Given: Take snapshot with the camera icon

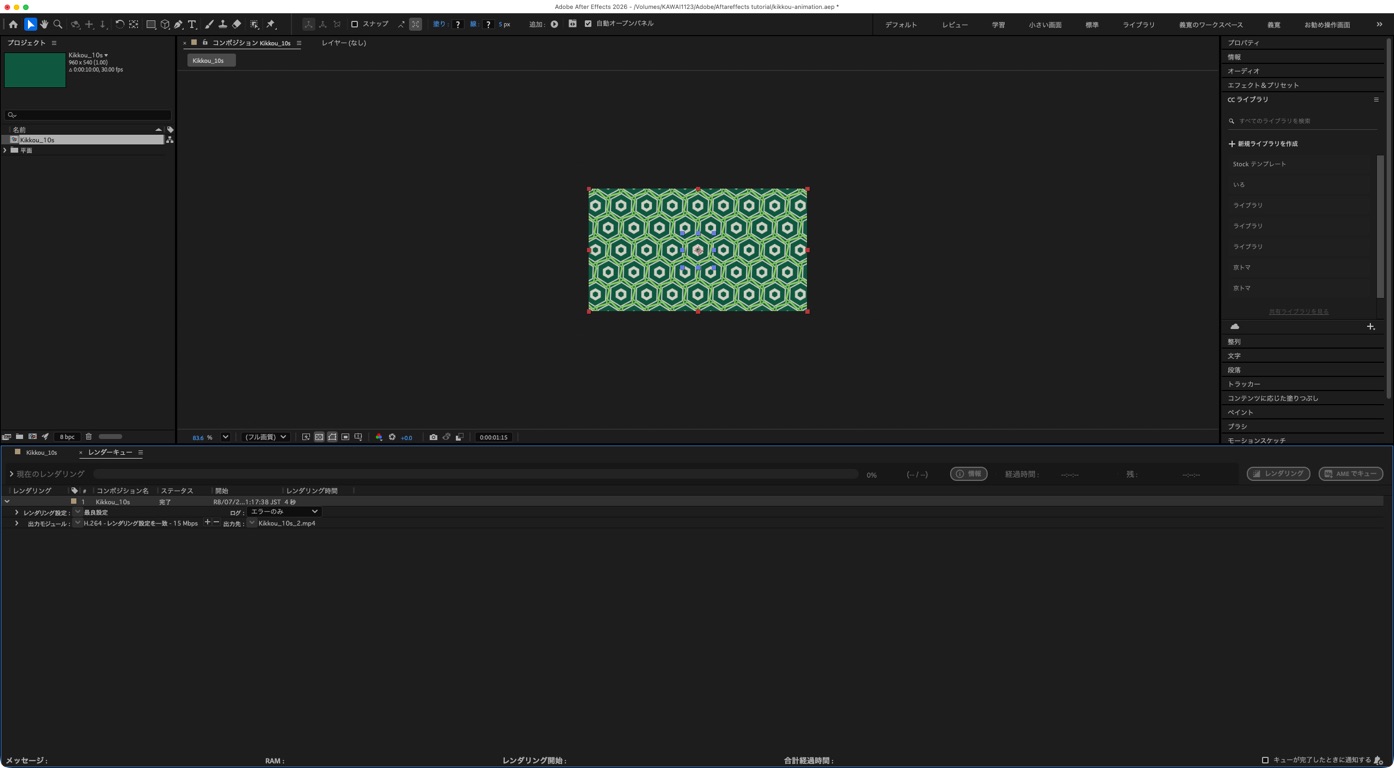Looking at the screenshot, I should (433, 437).
